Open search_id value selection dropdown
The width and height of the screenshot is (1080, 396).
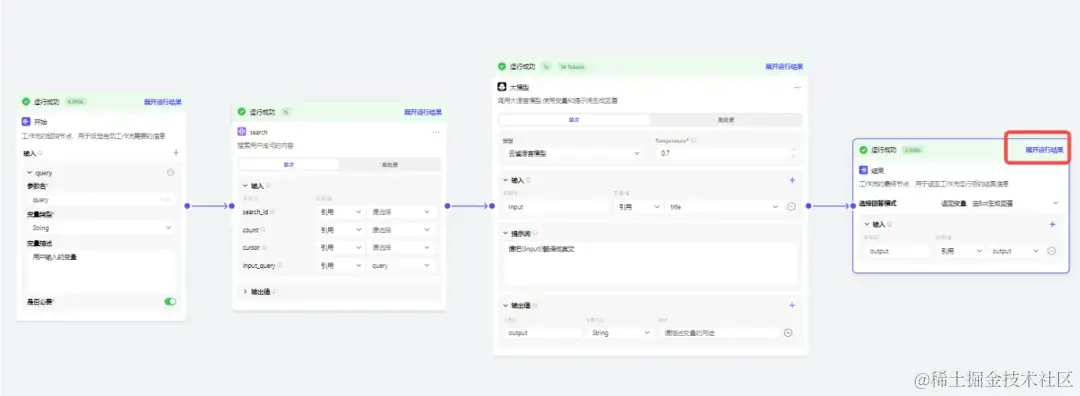[402, 212]
